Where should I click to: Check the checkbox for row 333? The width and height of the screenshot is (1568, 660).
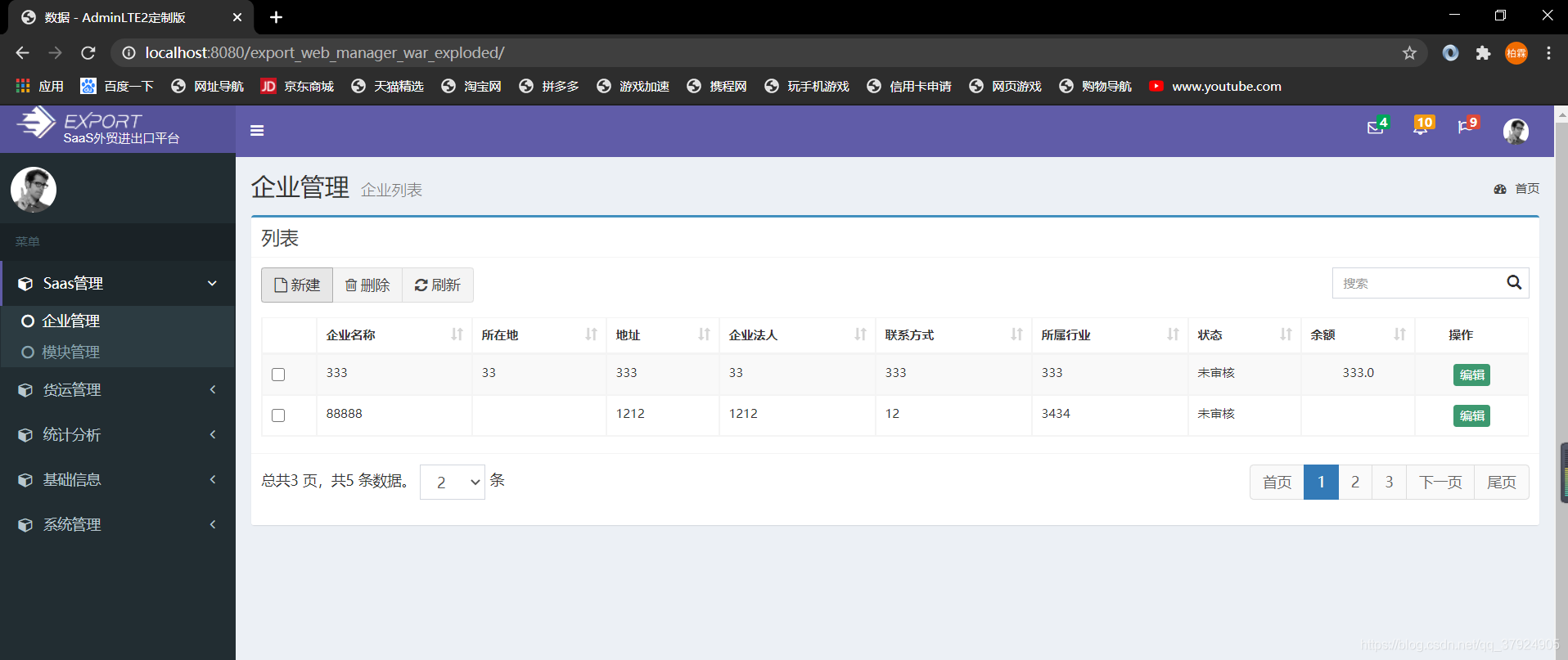(x=278, y=375)
